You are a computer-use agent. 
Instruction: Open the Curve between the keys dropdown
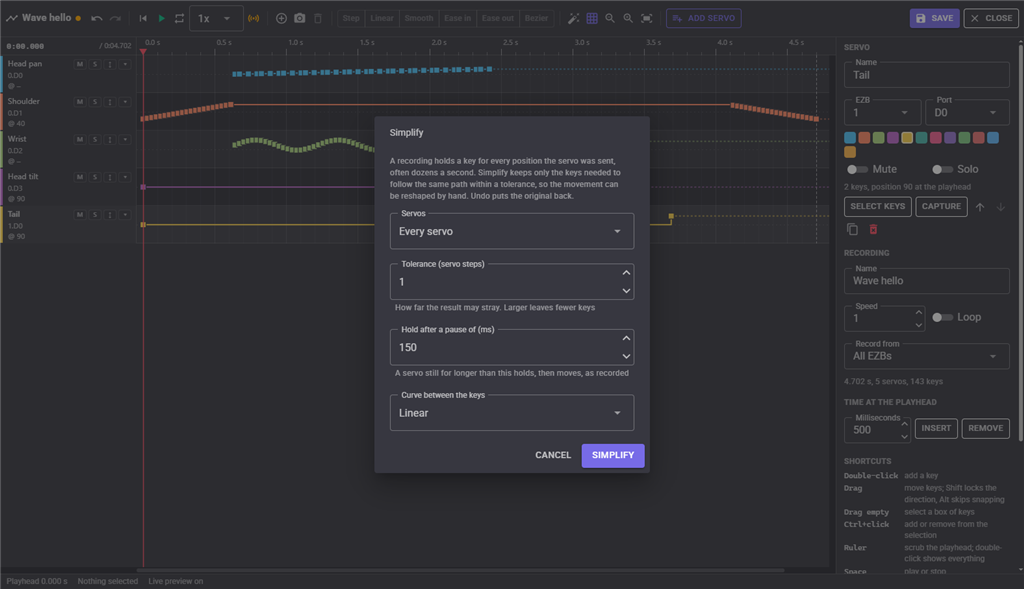(512, 413)
